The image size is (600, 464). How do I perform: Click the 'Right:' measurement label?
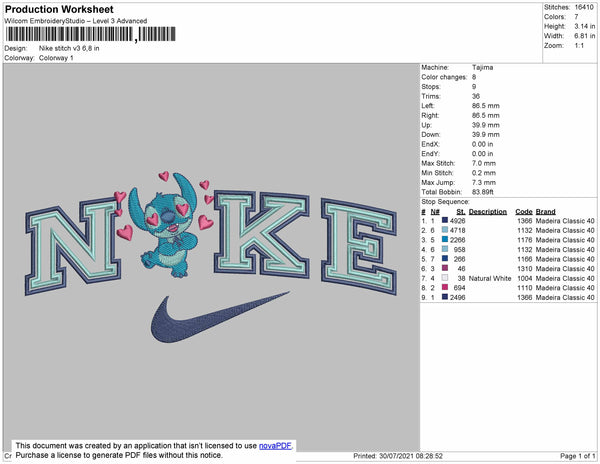[x=430, y=115]
